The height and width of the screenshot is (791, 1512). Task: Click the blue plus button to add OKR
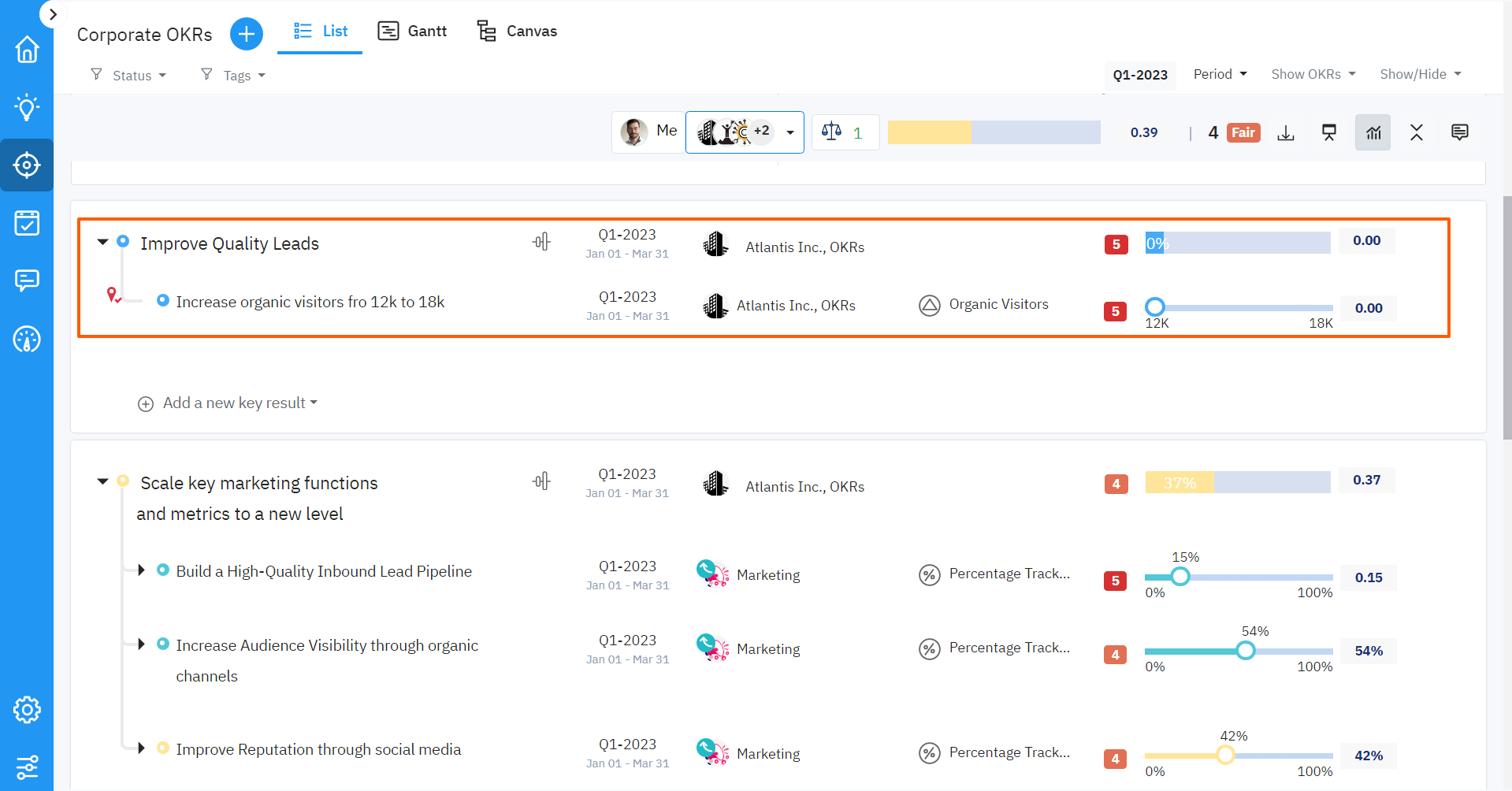coord(247,34)
